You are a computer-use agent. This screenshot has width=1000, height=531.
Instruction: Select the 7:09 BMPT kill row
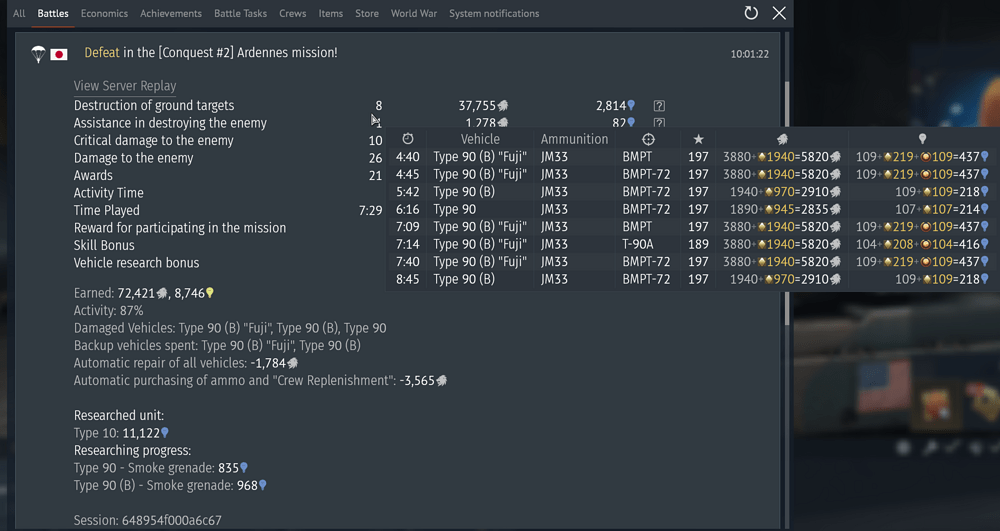[692, 227]
